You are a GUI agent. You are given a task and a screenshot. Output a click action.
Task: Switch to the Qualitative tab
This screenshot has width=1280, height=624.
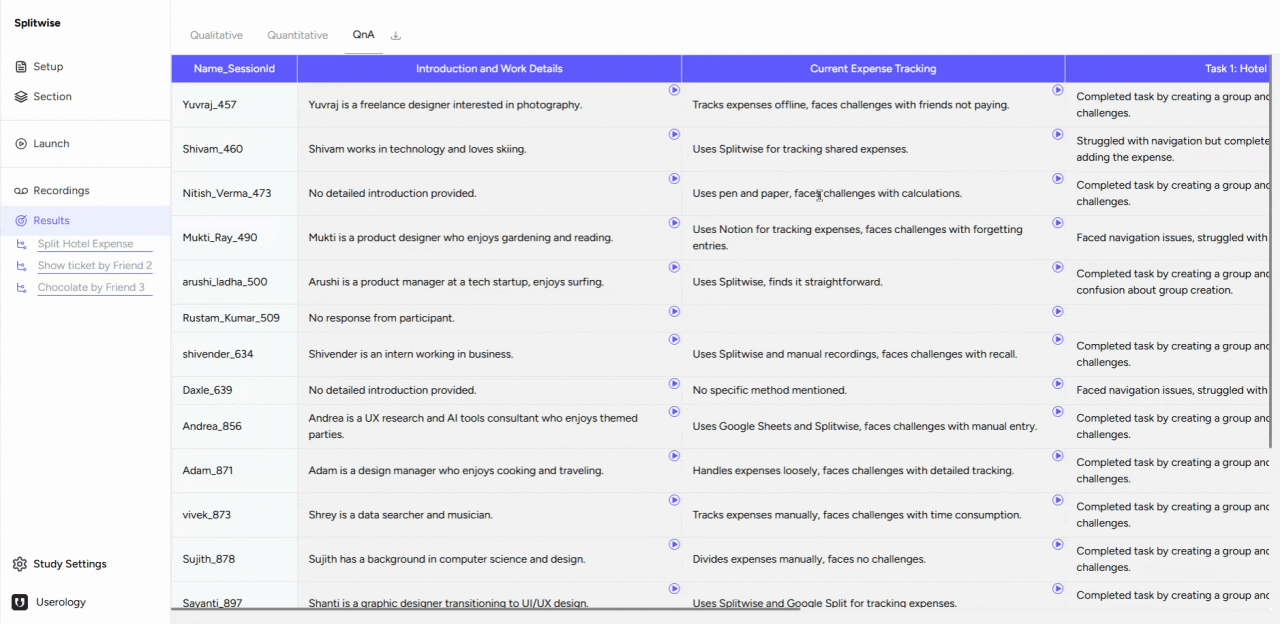click(x=216, y=34)
